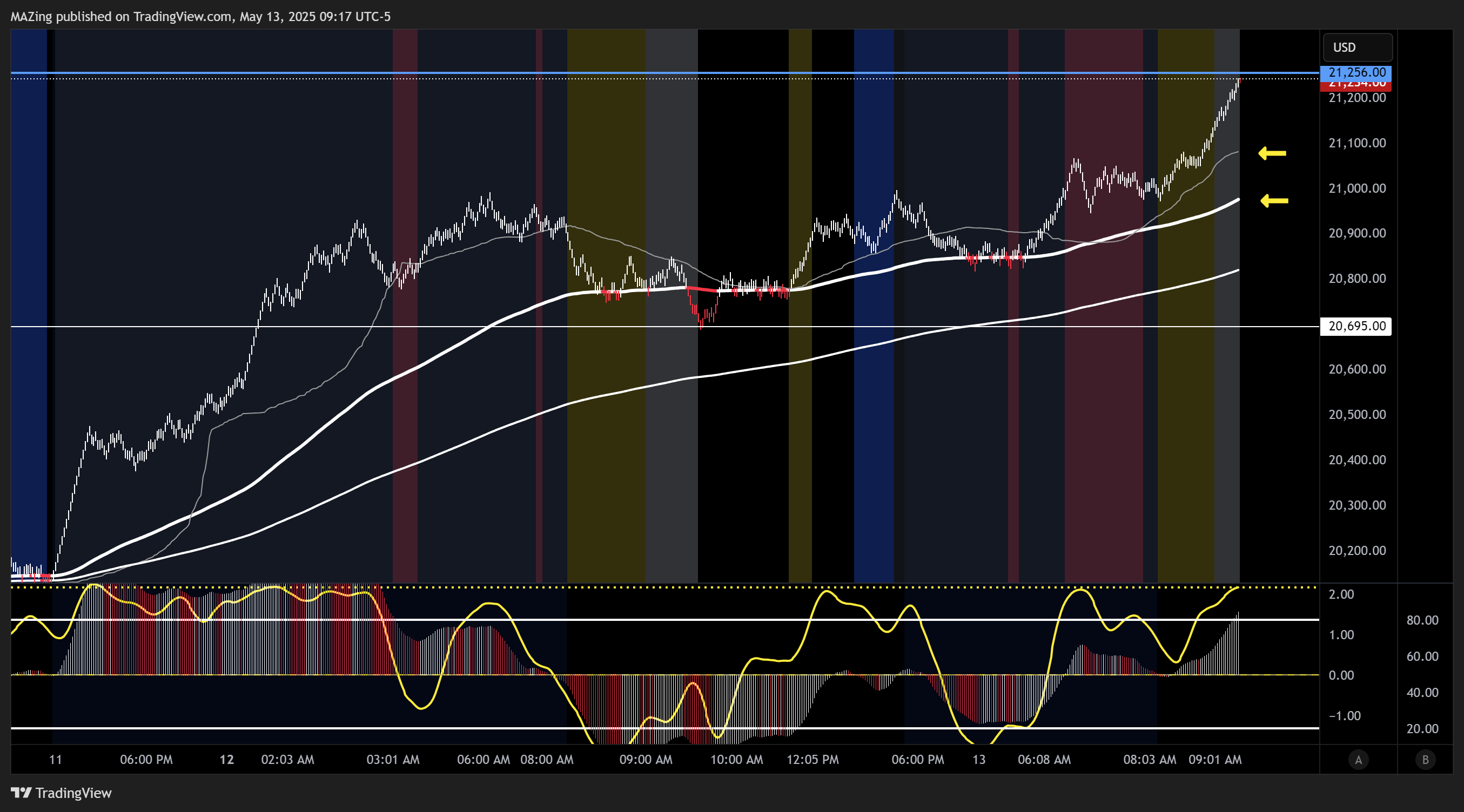Click the bold 12 date label

point(227,760)
